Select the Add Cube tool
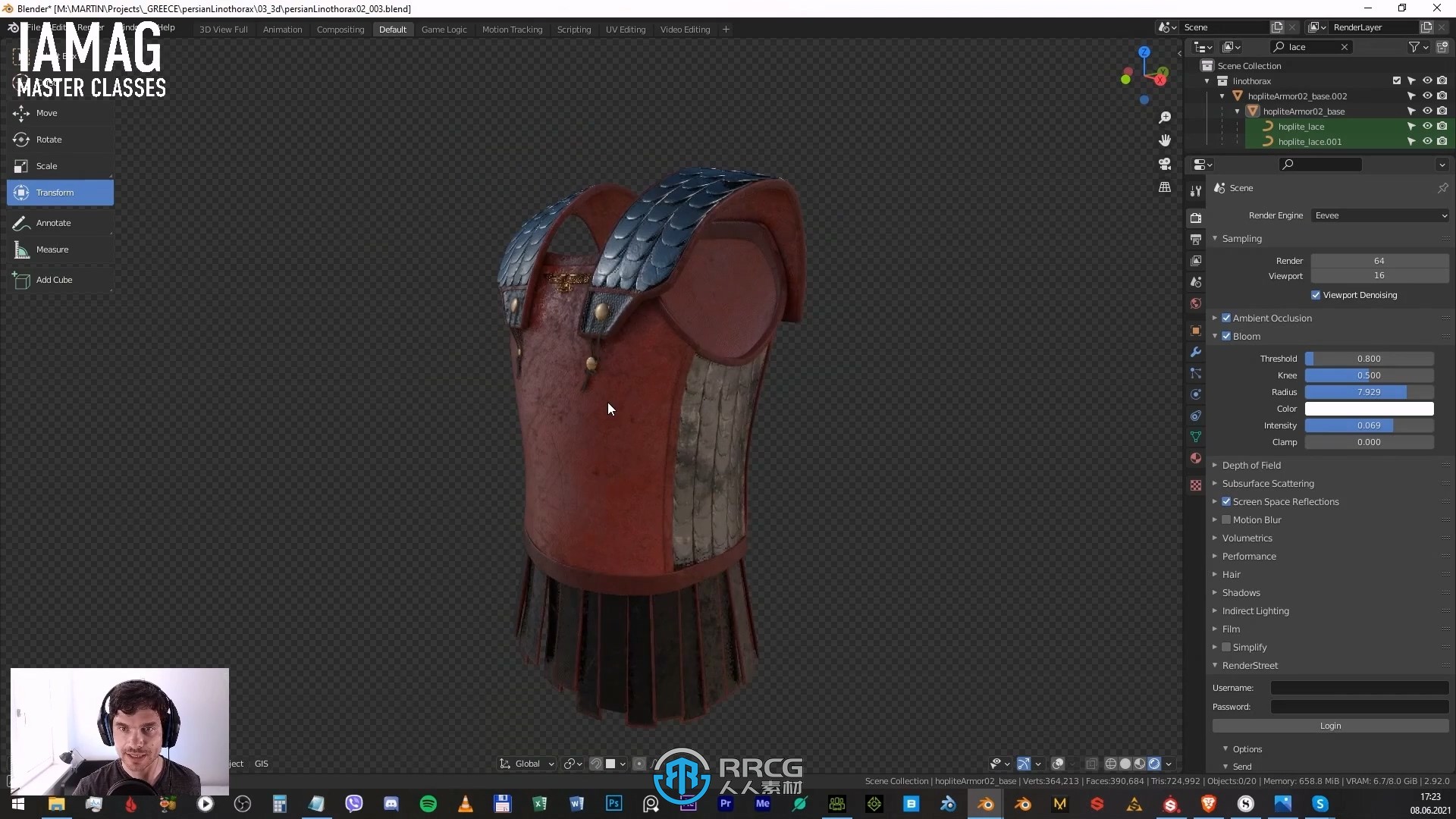The width and height of the screenshot is (1456, 819). (x=60, y=280)
